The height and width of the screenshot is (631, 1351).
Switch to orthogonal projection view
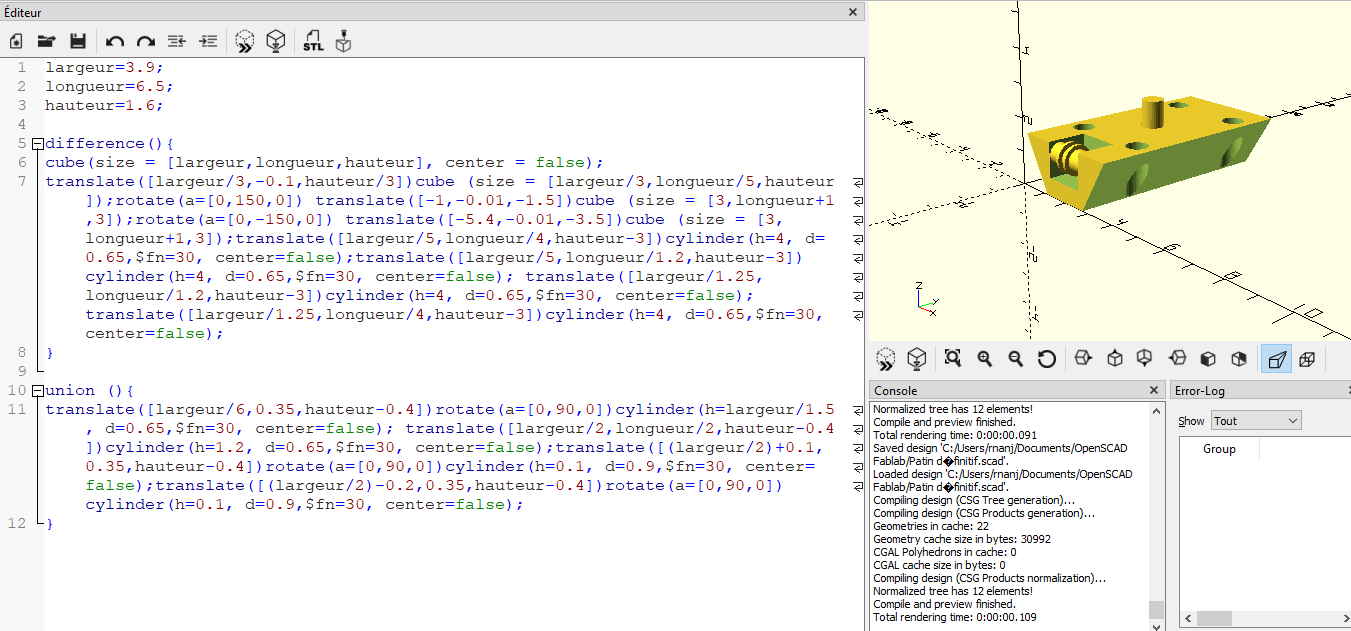pyautogui.click(x=1306, y=359)
